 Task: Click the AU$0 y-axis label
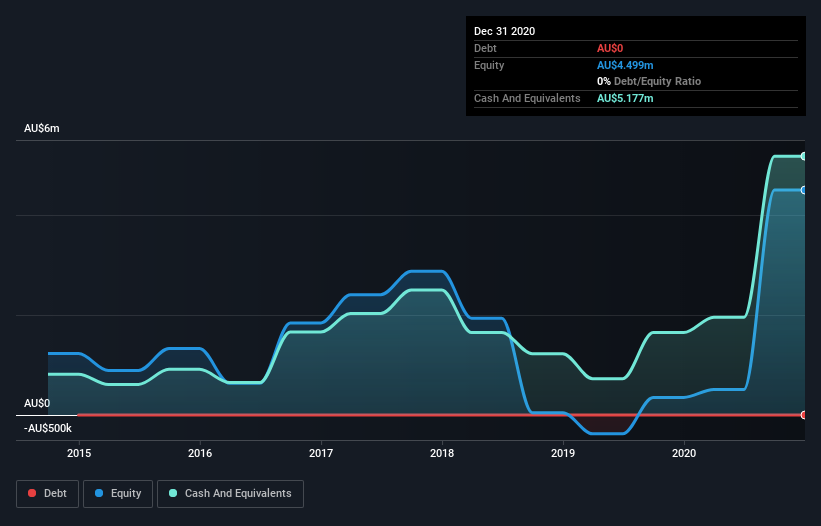point(37,403)
